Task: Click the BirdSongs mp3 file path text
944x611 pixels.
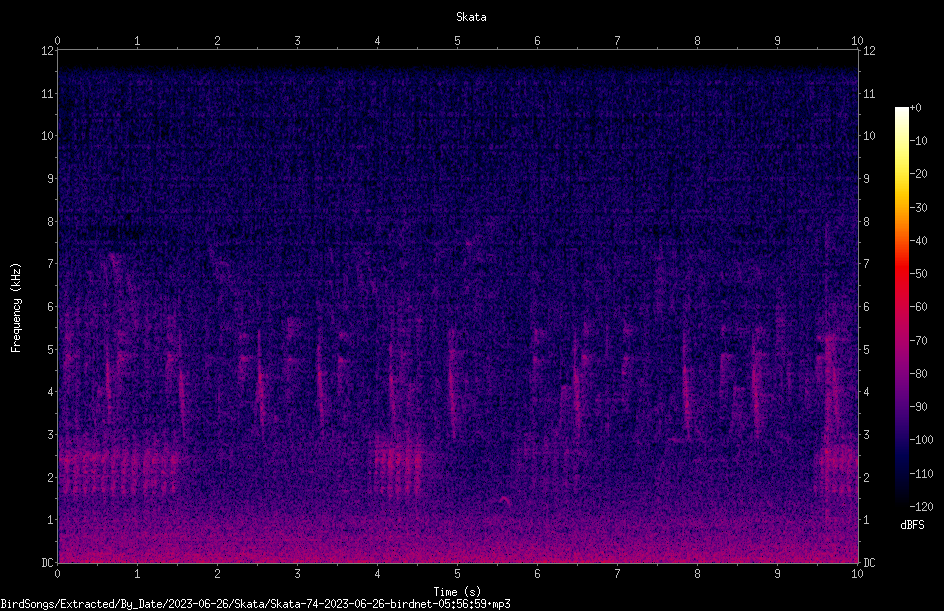Action: click(x=255, y=604)
